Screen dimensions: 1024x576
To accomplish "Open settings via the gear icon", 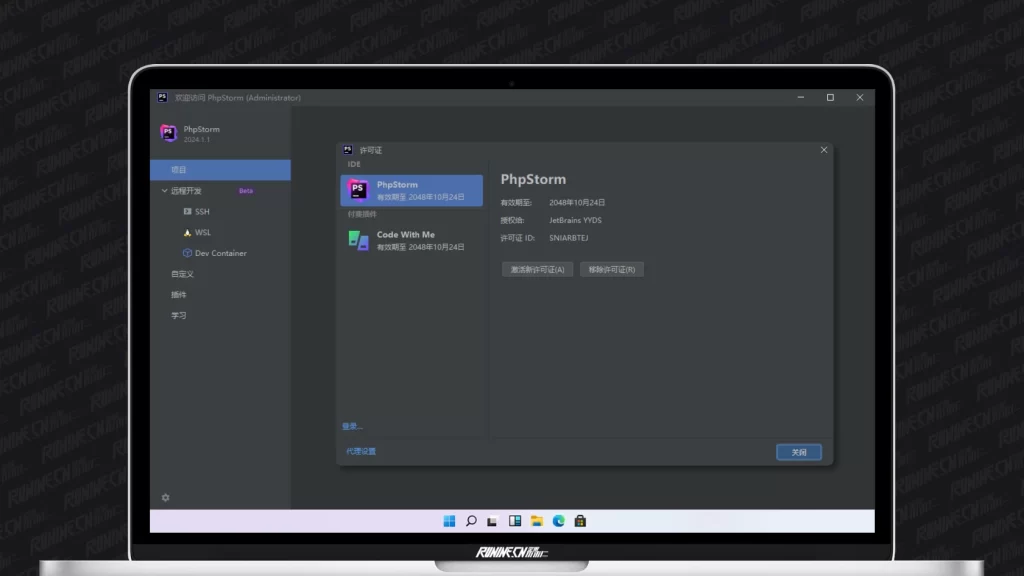I will (166, 497).
